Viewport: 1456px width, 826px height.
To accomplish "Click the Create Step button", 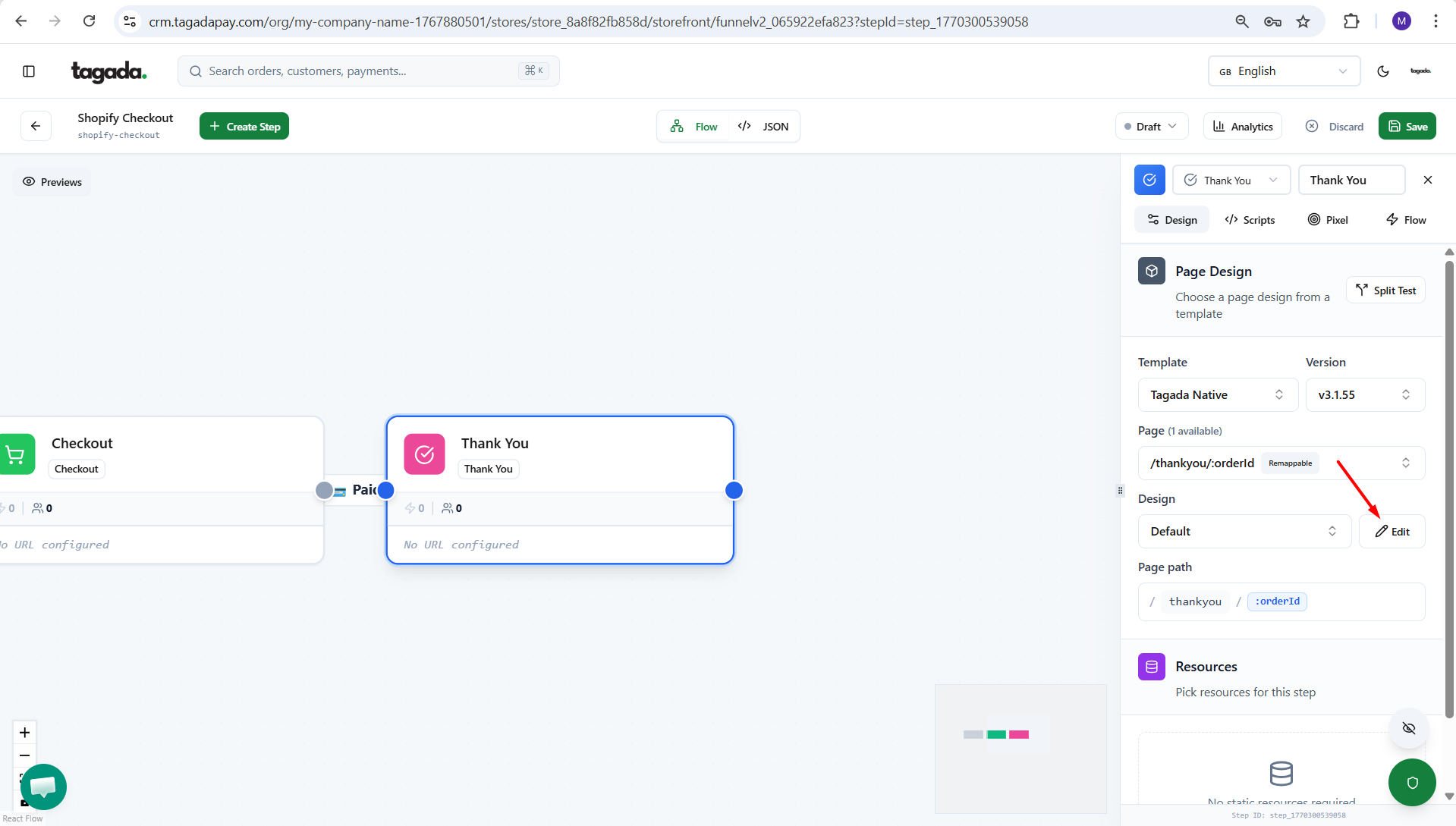I will click(x=244, y=127).
